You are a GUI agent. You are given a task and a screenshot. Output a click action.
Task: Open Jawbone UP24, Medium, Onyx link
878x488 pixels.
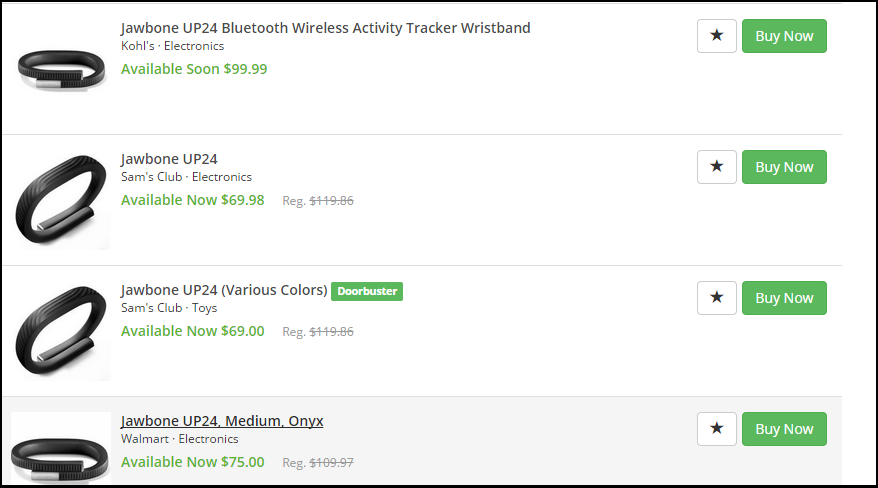click(x=222, y=421)
